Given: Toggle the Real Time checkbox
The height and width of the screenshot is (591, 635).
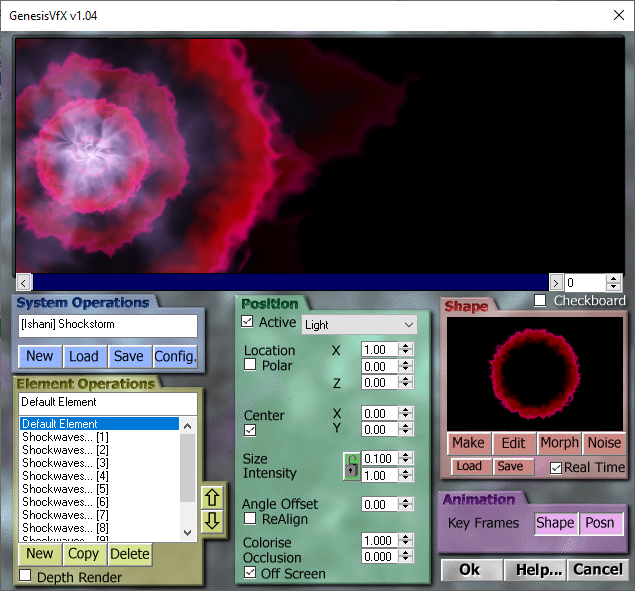Looking at the screenshot, I should pos(556,468).
